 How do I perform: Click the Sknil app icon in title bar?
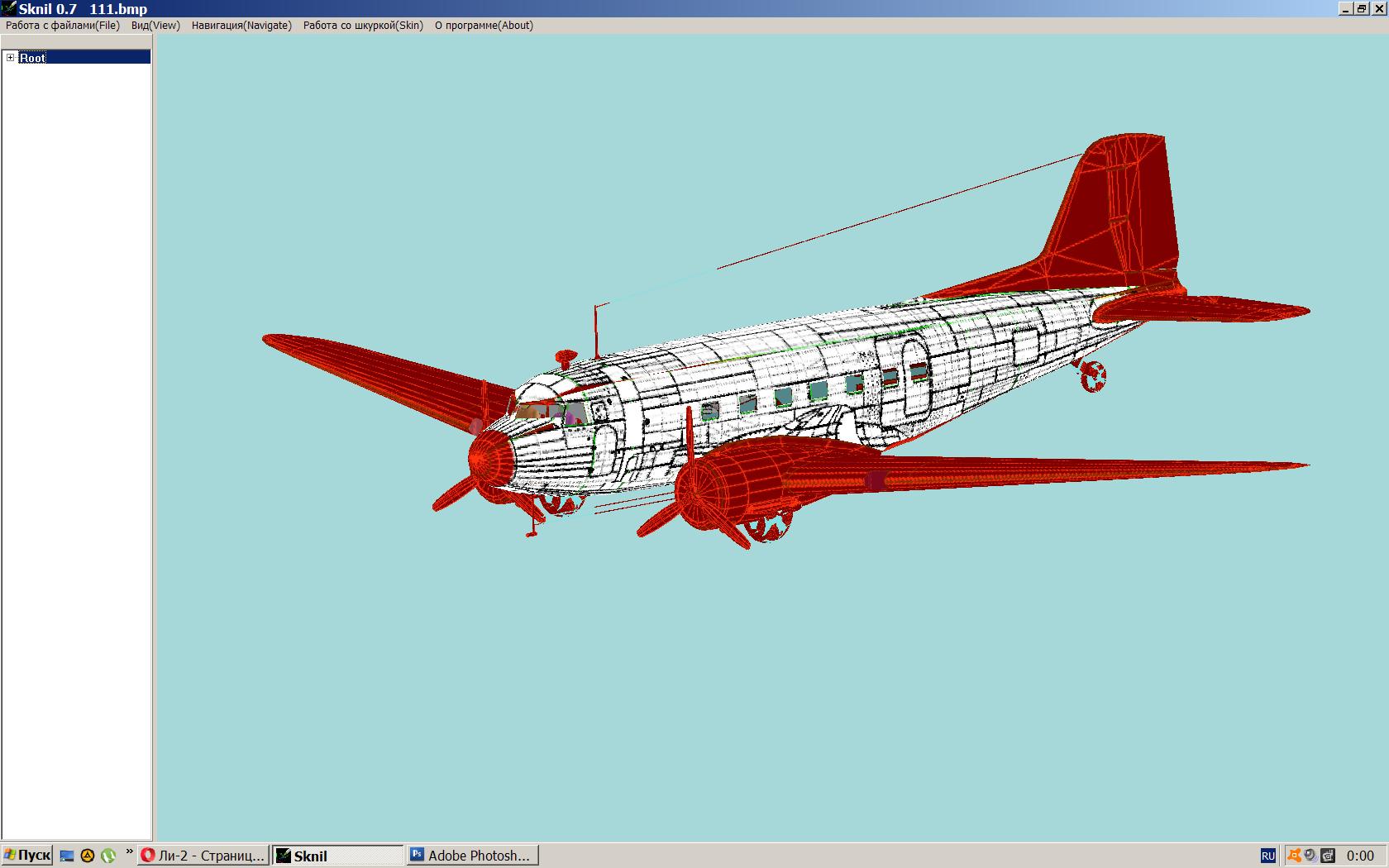pyautogui.click(x=8, y=8)
